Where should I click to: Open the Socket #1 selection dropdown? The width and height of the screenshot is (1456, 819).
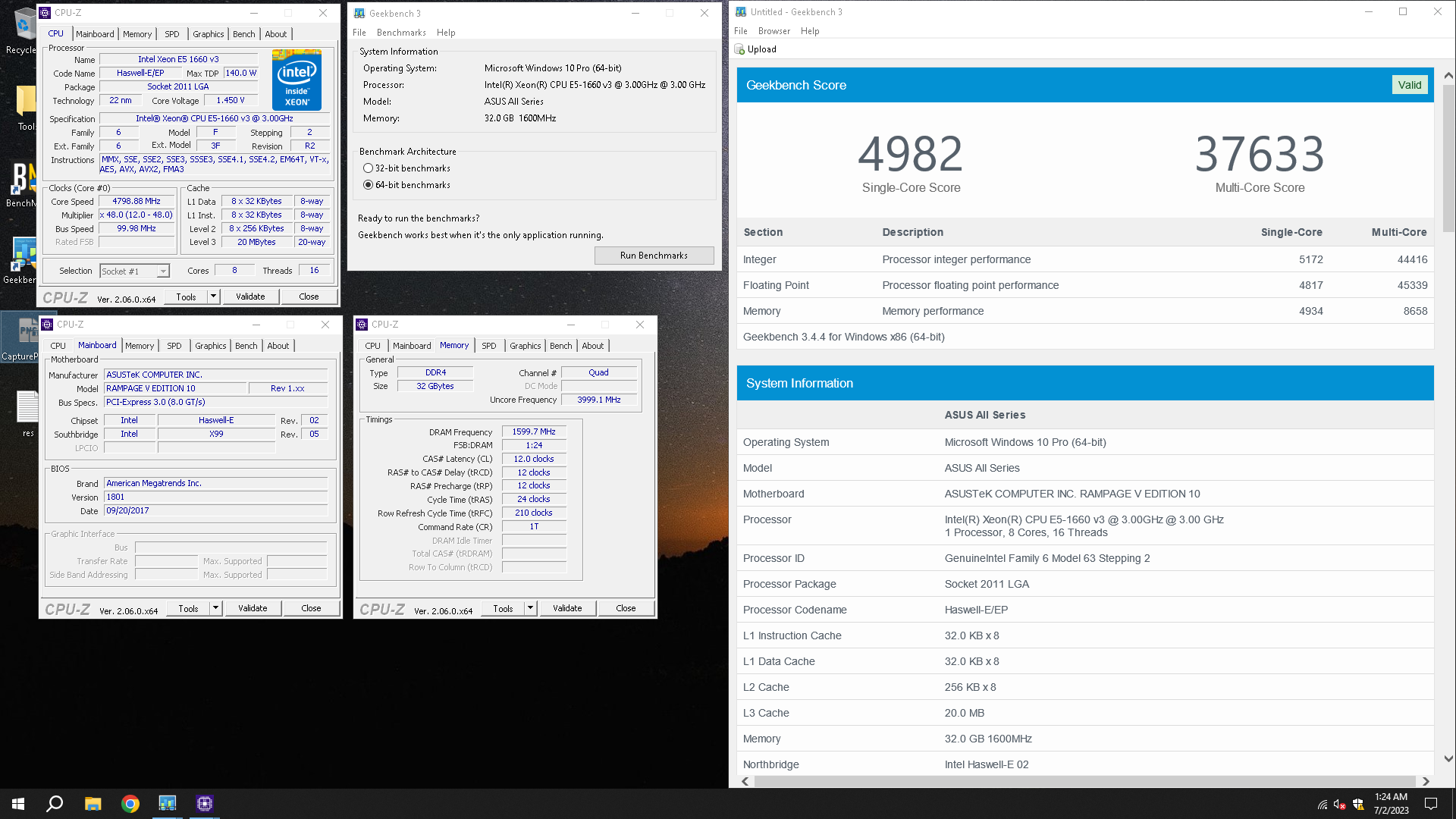[134, 271]
